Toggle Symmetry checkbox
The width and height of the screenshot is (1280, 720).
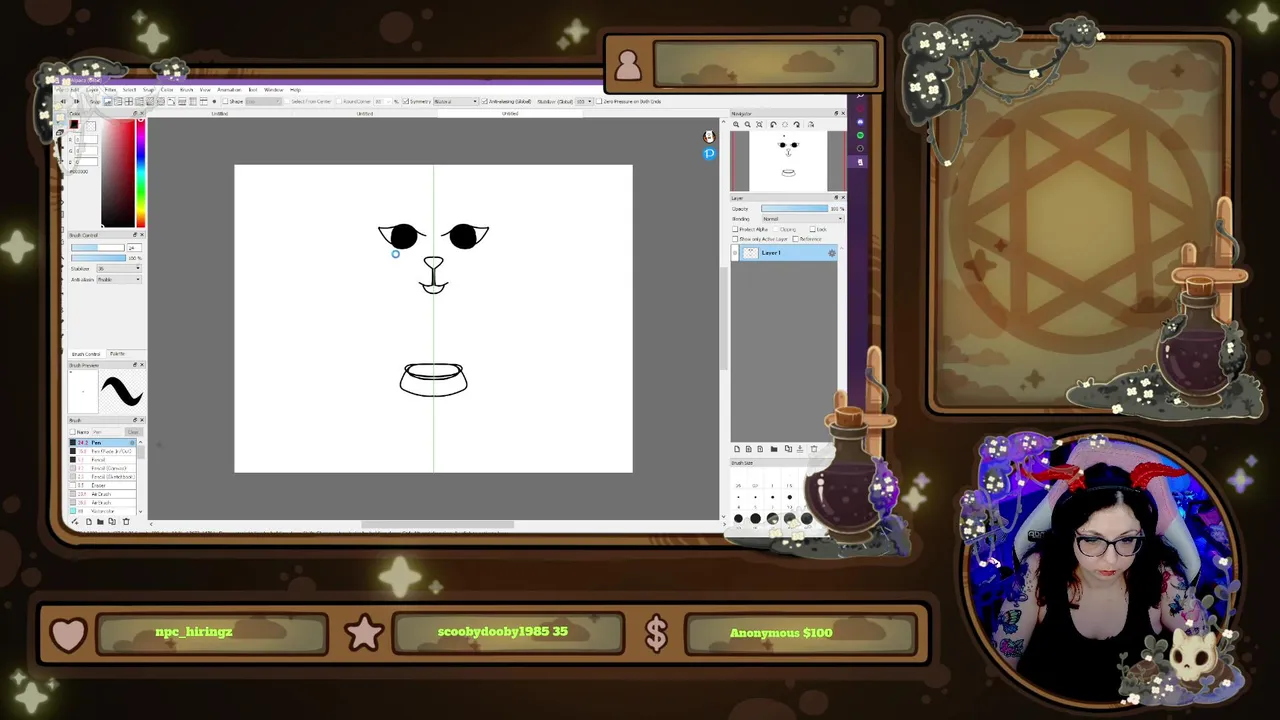click(x=406, y=101)
